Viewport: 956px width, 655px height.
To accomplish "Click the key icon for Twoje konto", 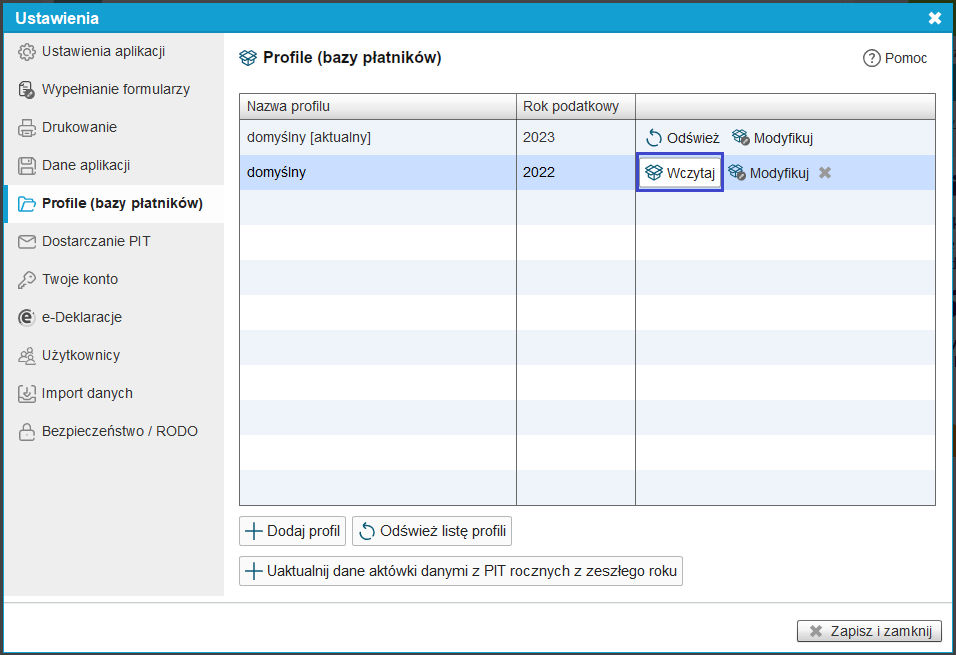I will [26, 279].
